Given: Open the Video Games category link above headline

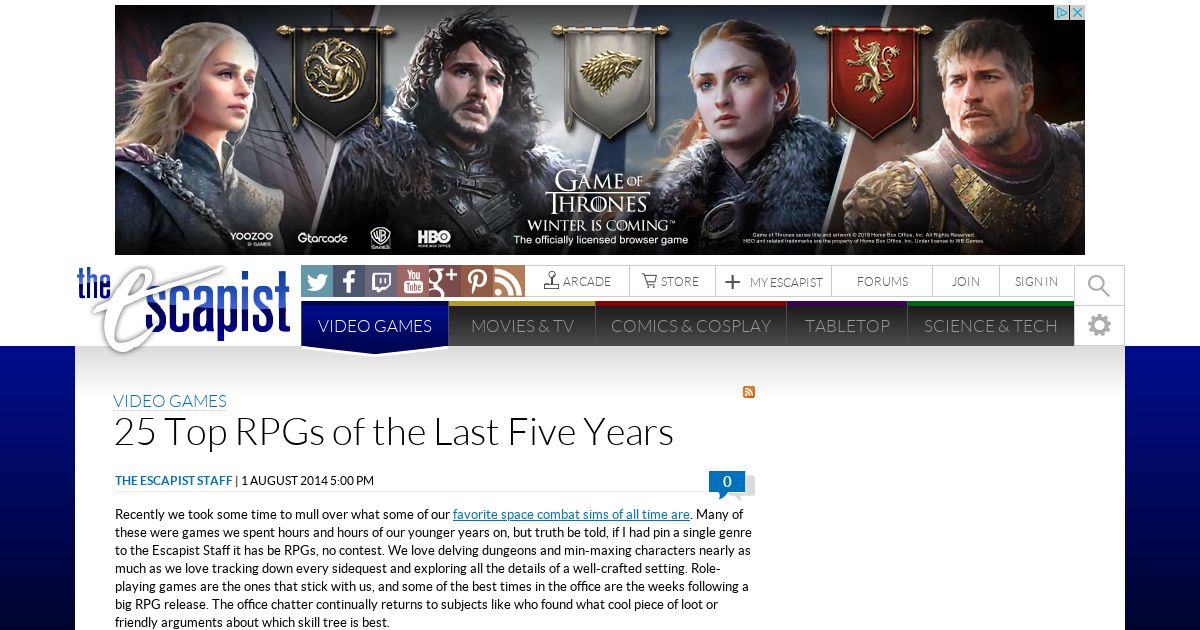Looking at the screenshot, I should click(x=170, y=401).
